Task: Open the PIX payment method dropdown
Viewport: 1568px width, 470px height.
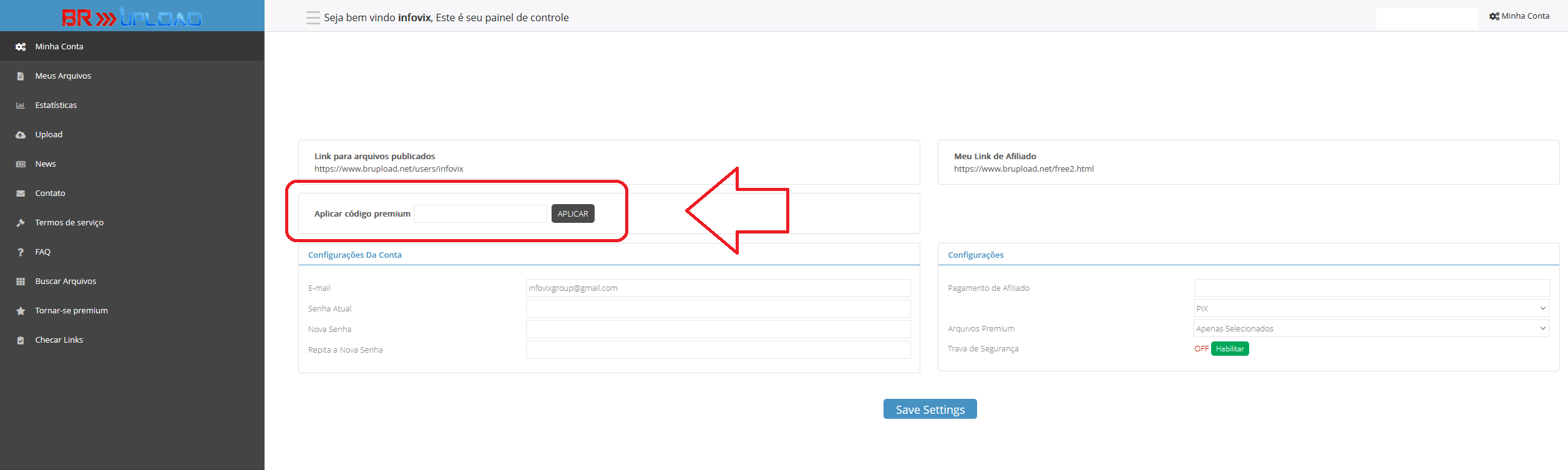Action: pos(1371,308)
